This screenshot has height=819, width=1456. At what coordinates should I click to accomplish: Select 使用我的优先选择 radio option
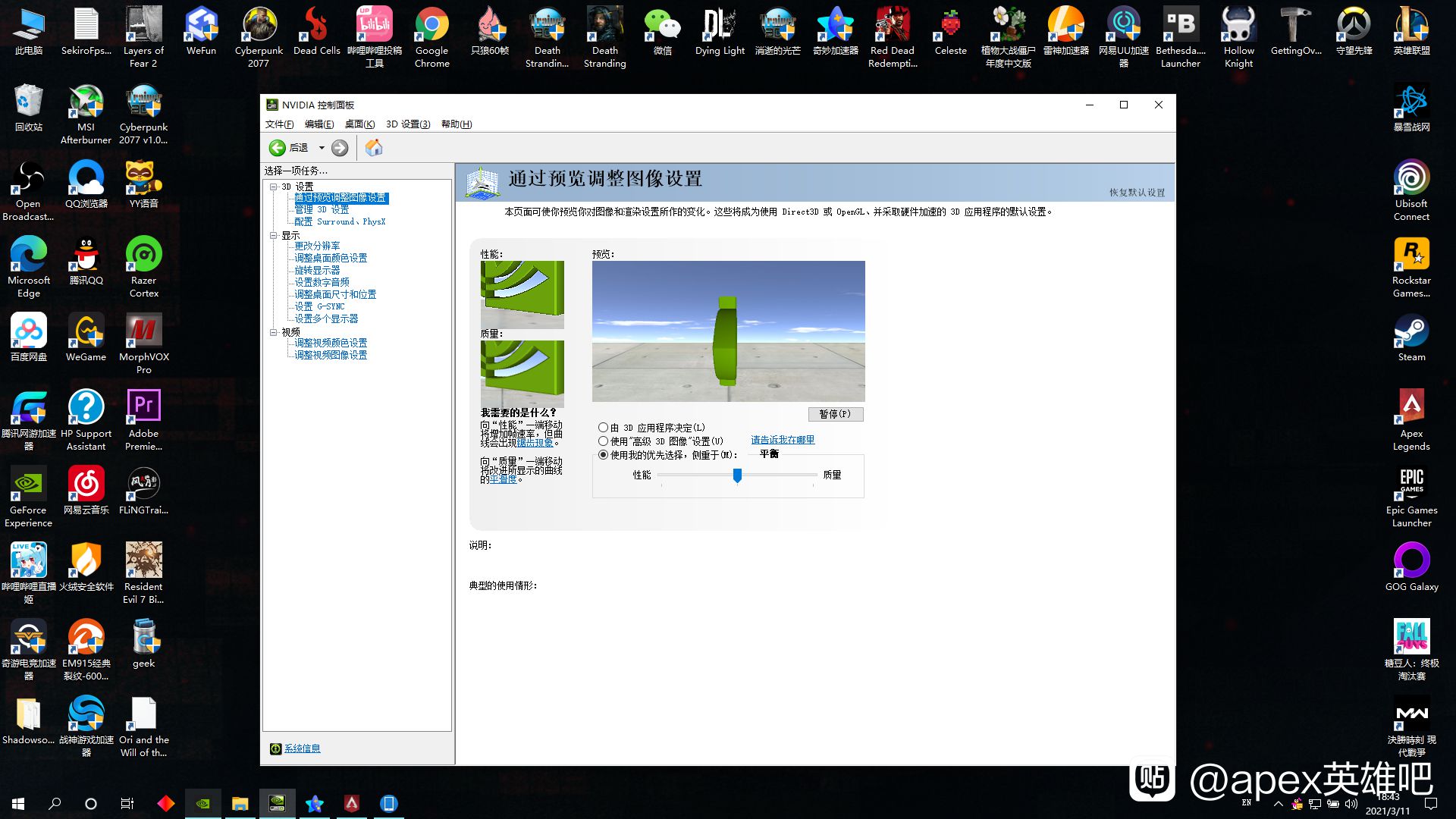pos(603,455)
